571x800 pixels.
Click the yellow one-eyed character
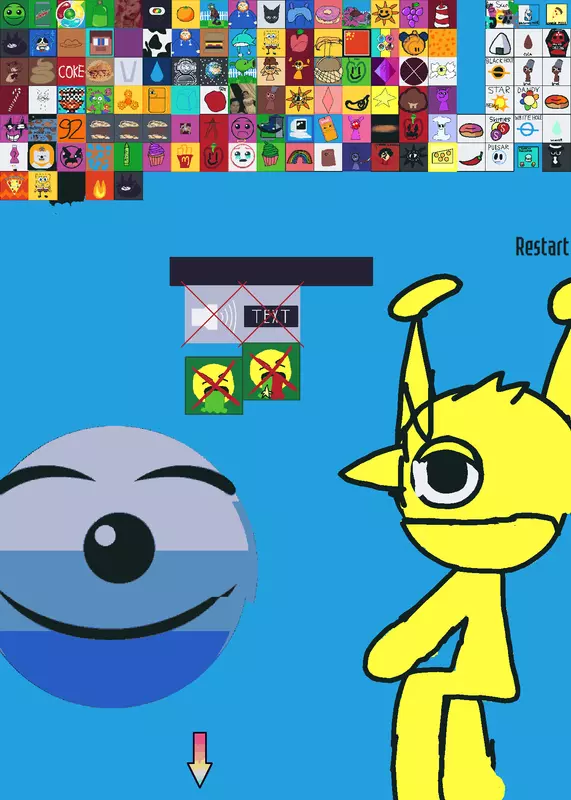tap(459, 536)
